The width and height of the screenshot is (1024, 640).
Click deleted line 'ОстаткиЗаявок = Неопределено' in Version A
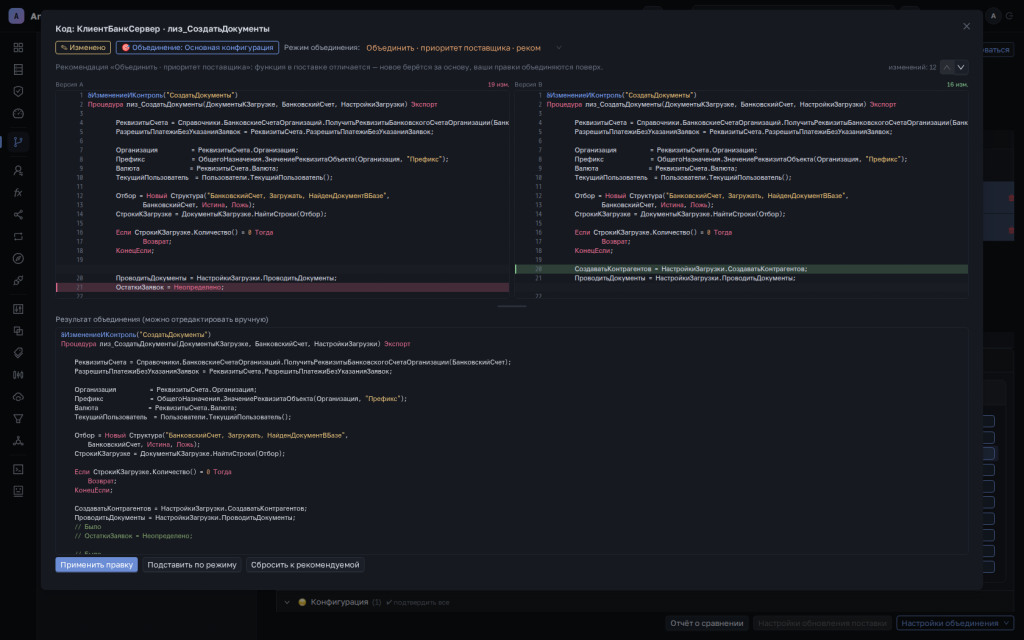pyautogui.click(x=282, y=287)
